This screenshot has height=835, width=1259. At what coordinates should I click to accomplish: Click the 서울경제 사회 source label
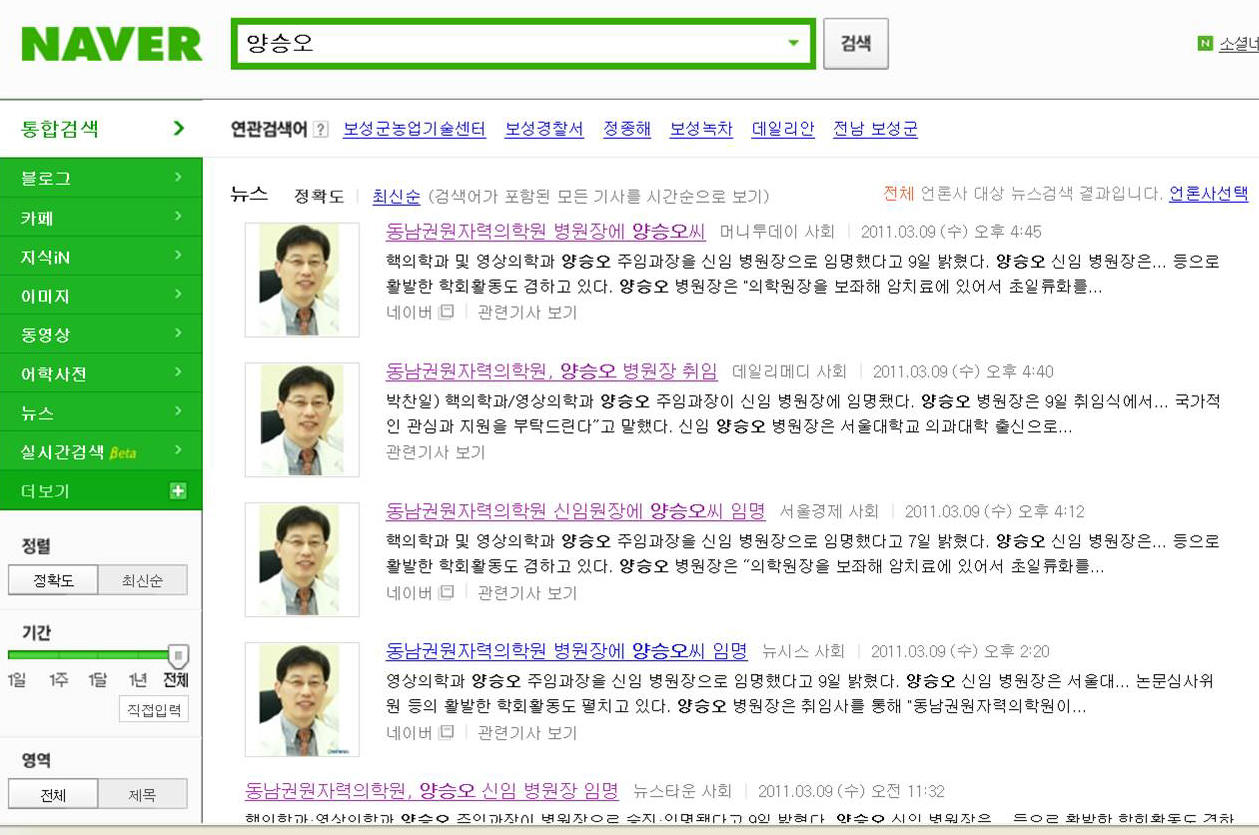tap(827, 512)
